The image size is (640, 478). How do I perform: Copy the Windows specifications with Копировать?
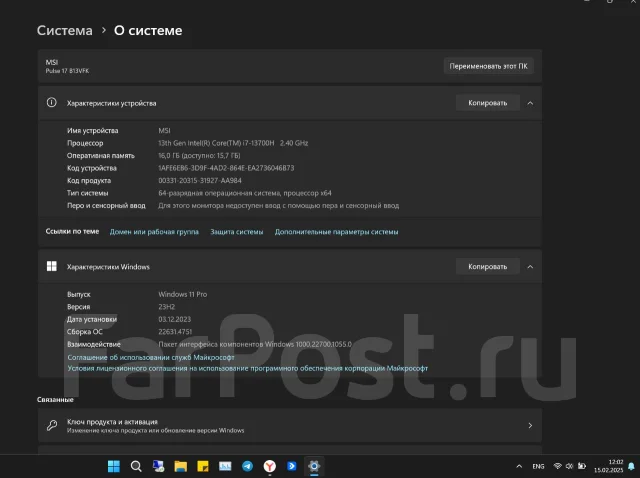click(488, 267)
